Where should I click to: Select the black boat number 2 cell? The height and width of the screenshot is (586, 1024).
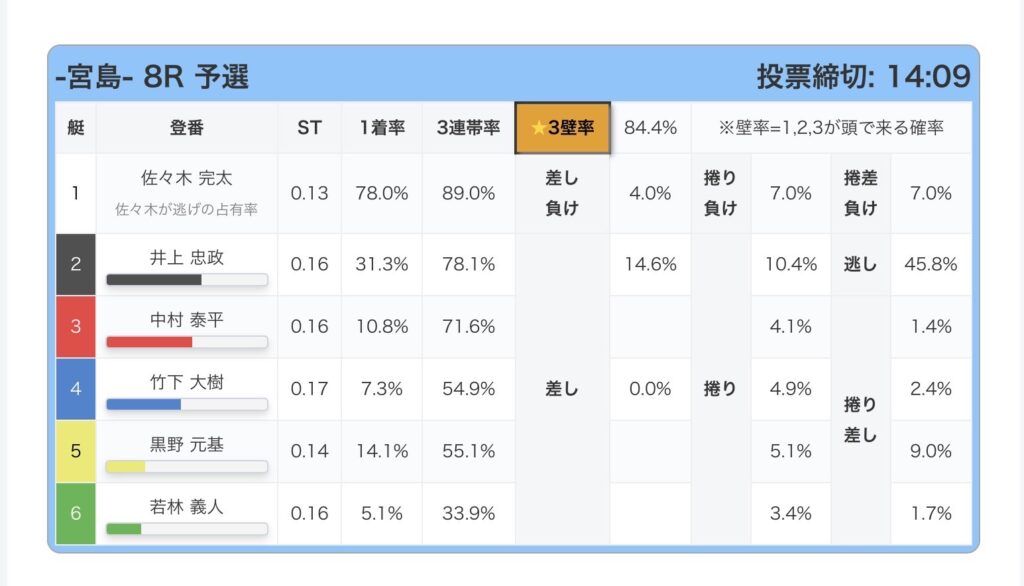pos(75,264)
